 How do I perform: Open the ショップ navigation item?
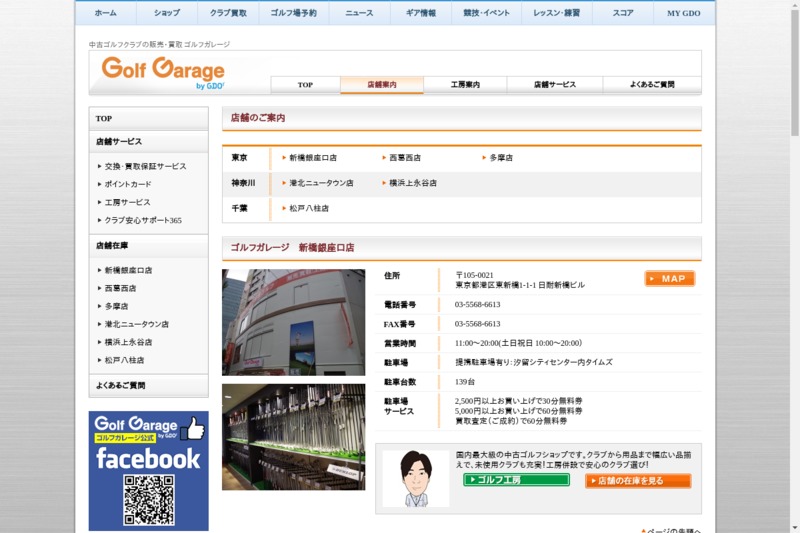click(167, 13)
